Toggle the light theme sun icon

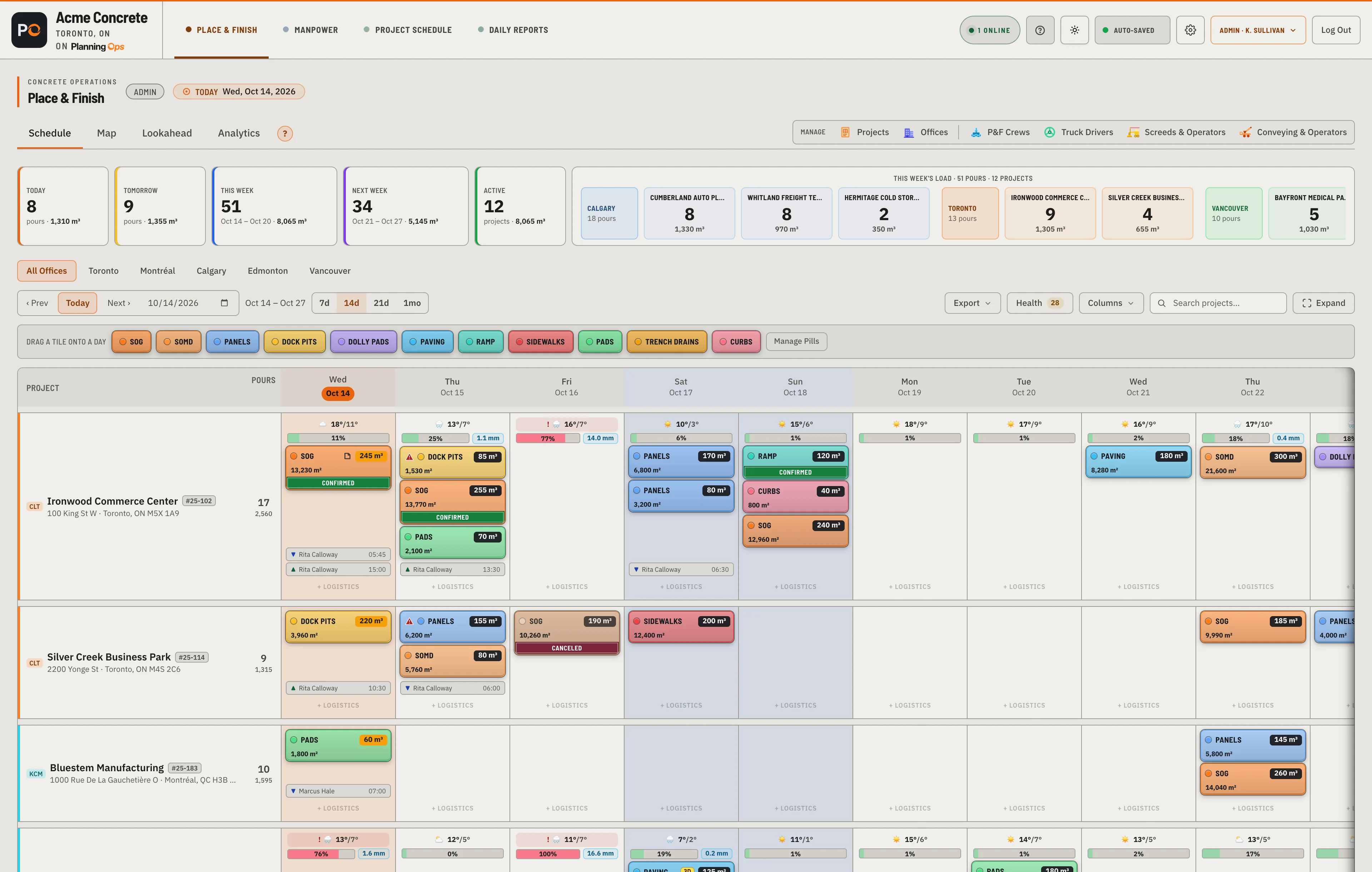(1074, 30)
